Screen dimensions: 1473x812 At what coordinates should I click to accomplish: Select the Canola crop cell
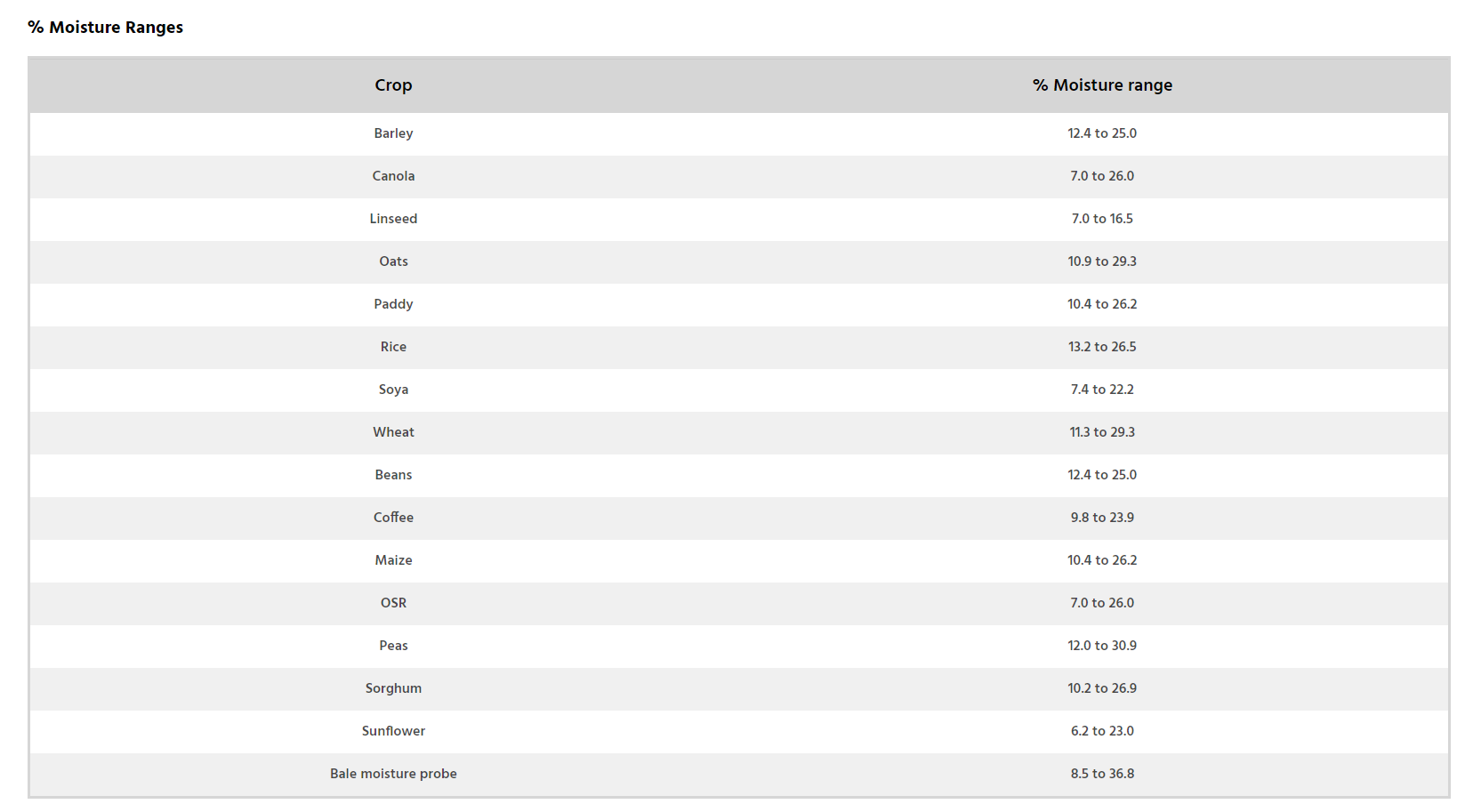pos(393,176)
